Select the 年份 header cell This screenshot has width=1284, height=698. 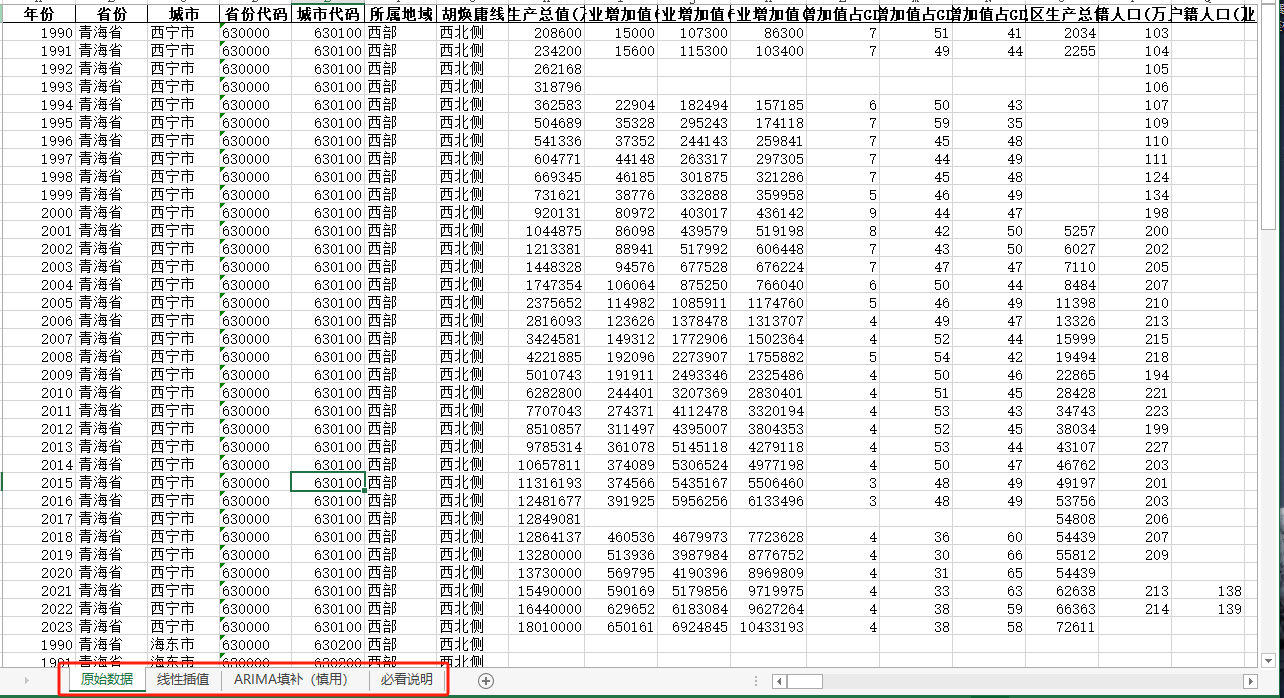tap(39, 14)
